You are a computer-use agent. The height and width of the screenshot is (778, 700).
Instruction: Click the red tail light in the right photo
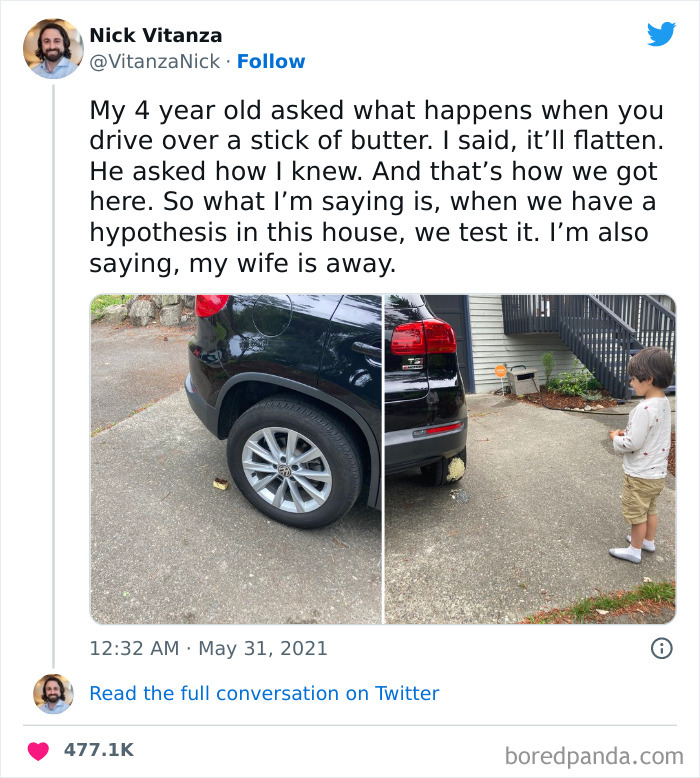pos(422,338)
